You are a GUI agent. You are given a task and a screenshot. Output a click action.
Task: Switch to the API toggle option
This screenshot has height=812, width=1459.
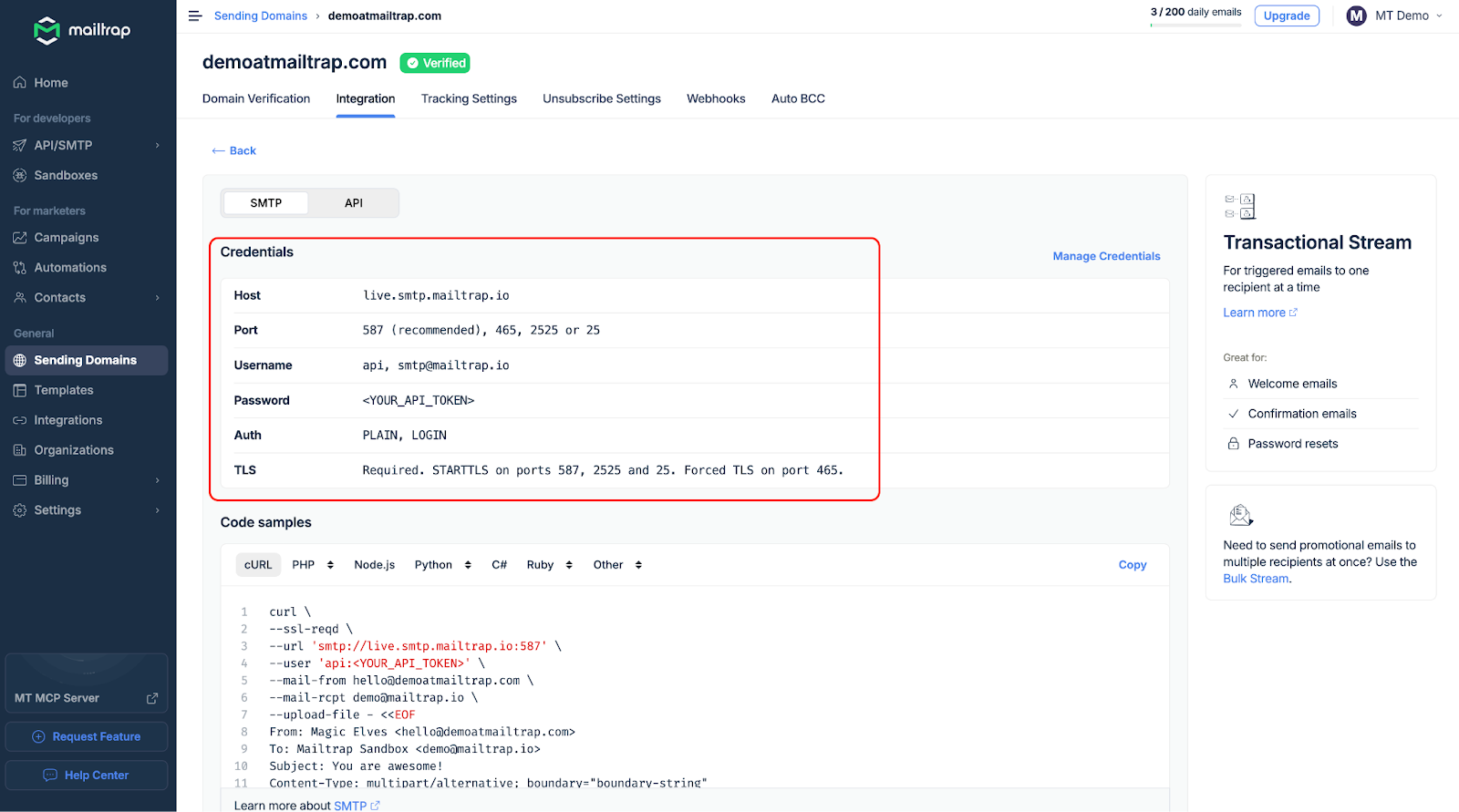[354, 203]
